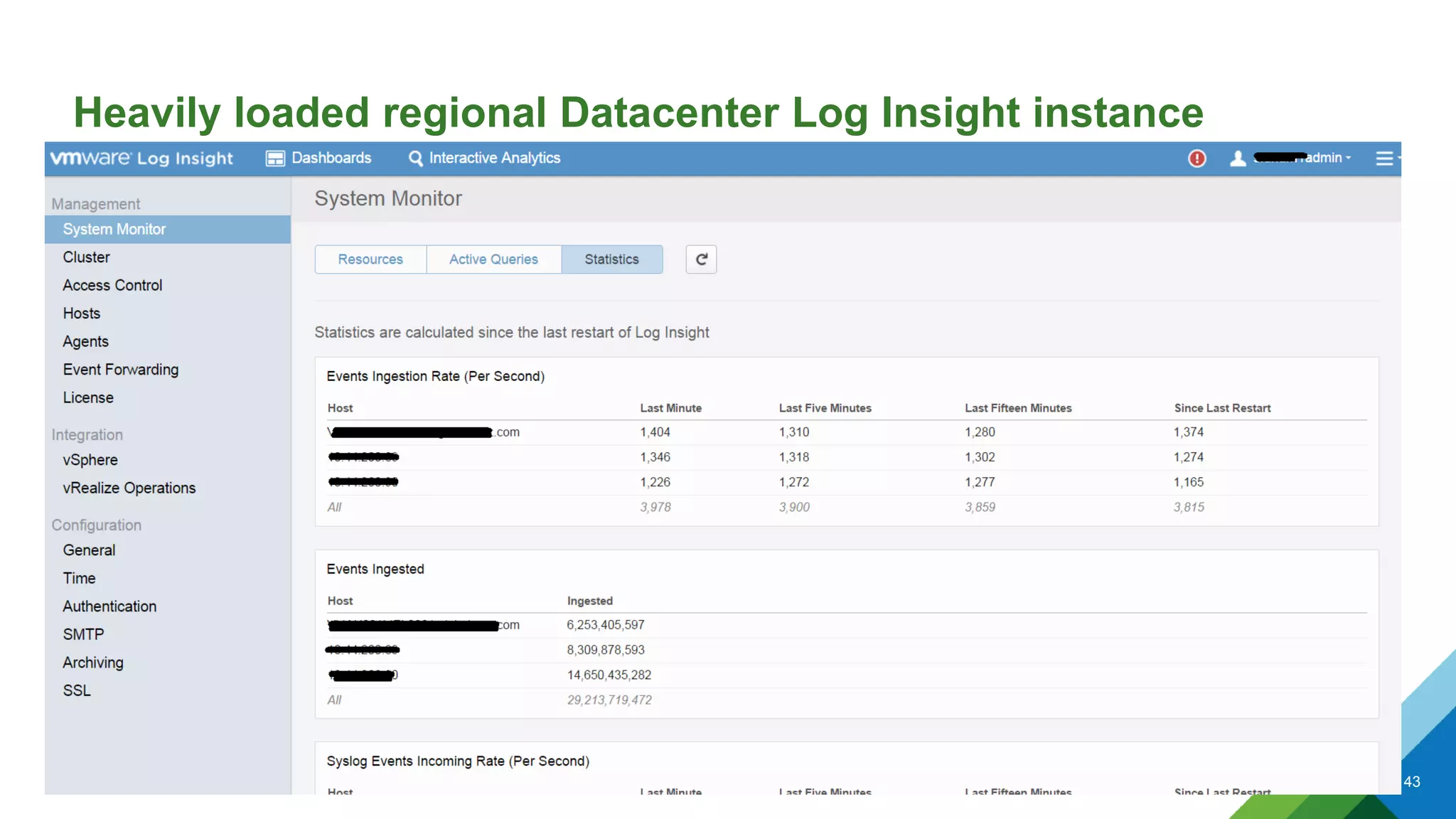This screenshot has height=819, width=1456.
Task: Click the 1,302 fifteen minutes value
Action: 980,457
